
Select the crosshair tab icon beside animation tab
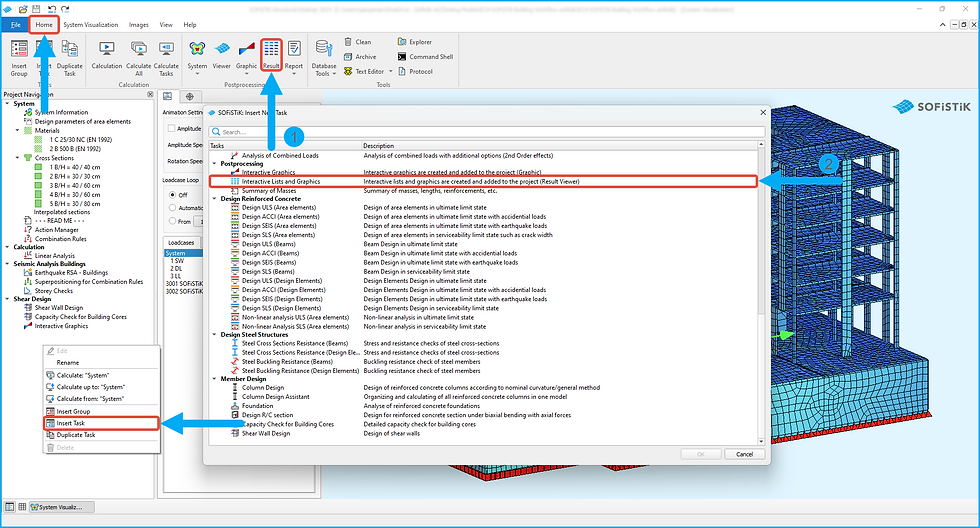[190, 96]
